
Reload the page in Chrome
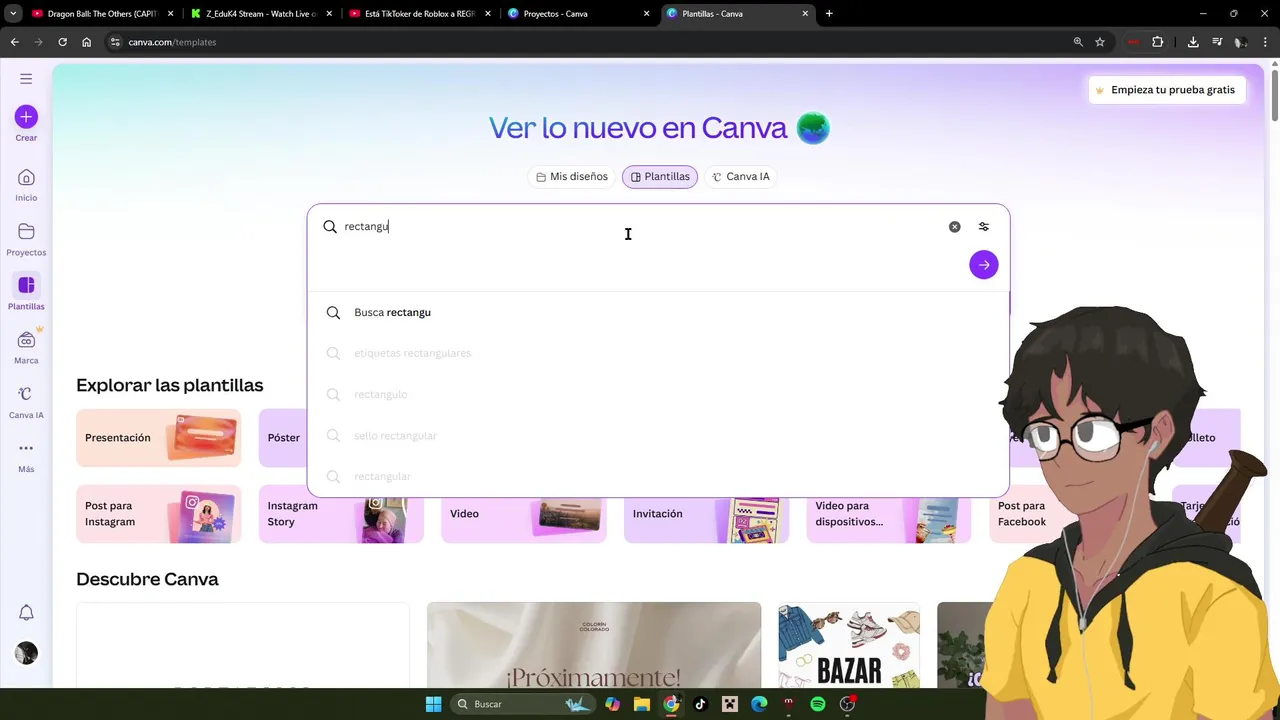(x=62, y=42)
